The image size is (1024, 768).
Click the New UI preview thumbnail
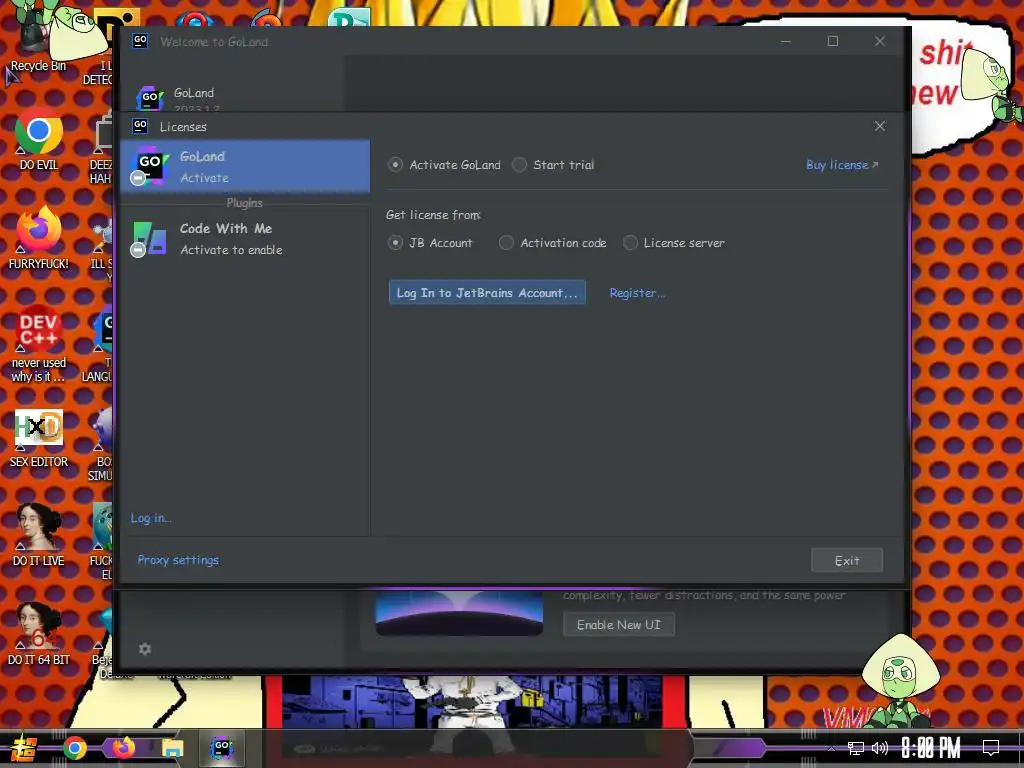coord(459,614)
